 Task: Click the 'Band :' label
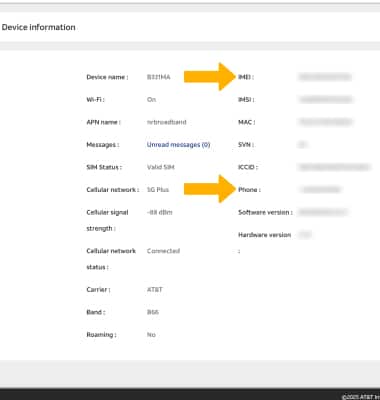[96, 312]
